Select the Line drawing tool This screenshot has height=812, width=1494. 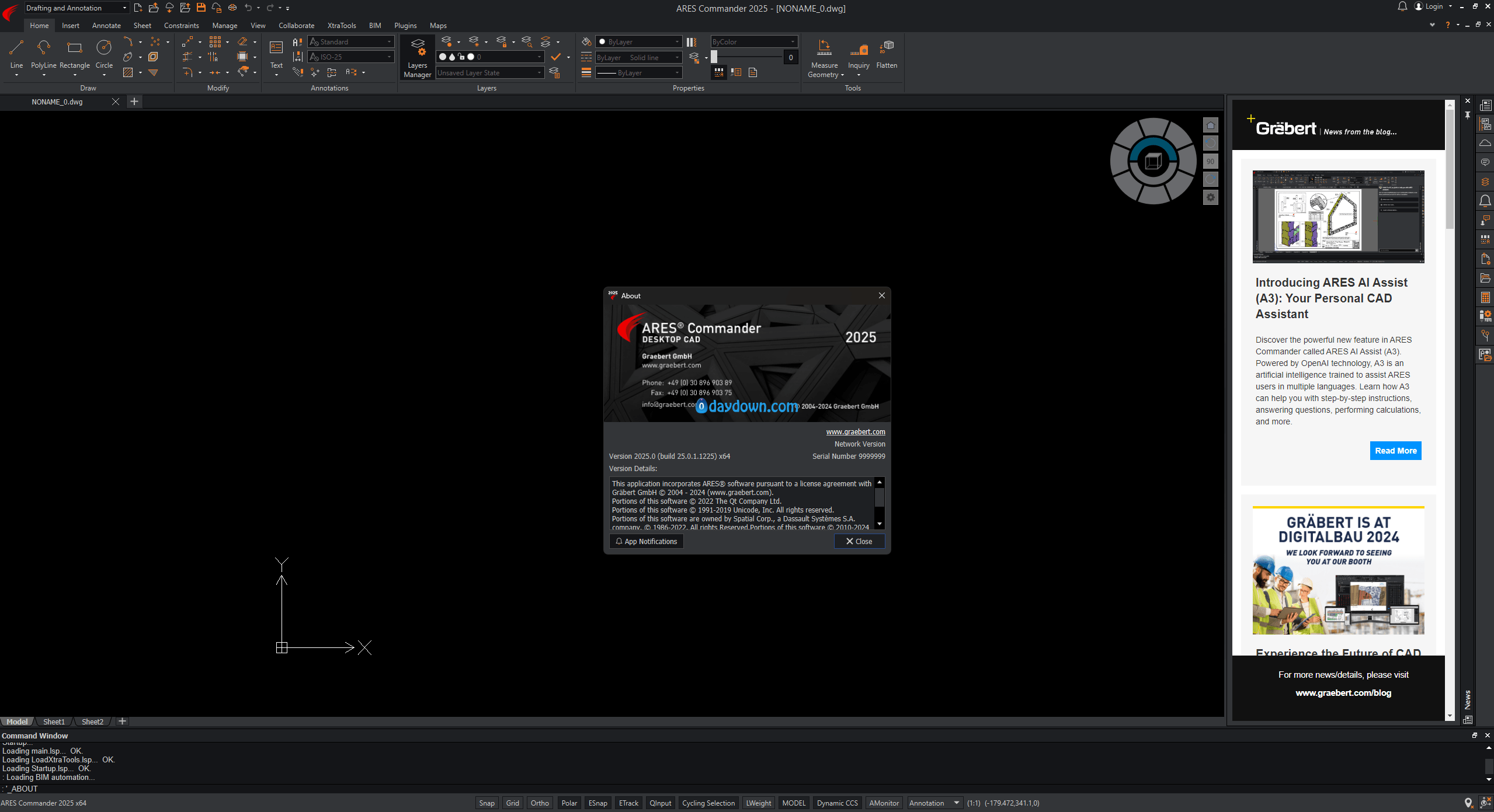16,54
